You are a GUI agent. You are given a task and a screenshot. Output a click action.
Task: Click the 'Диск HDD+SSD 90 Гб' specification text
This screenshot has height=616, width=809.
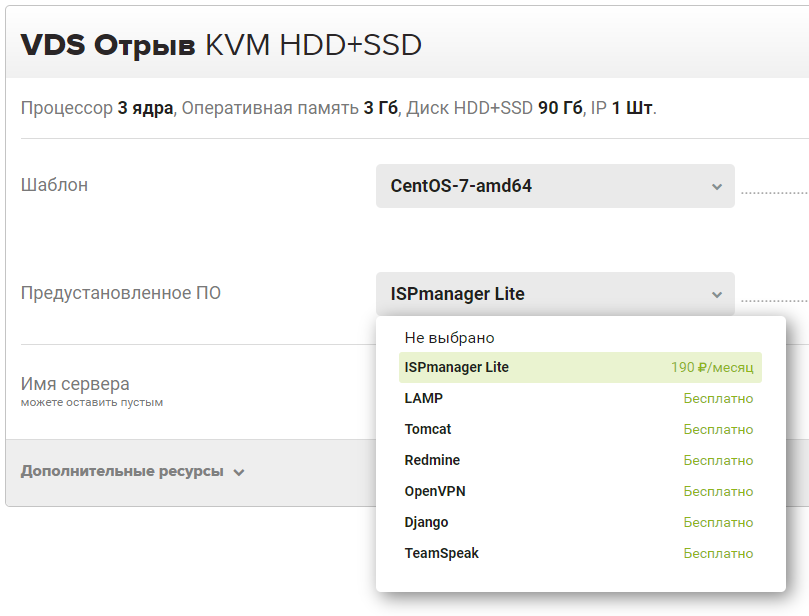point(494,108)
